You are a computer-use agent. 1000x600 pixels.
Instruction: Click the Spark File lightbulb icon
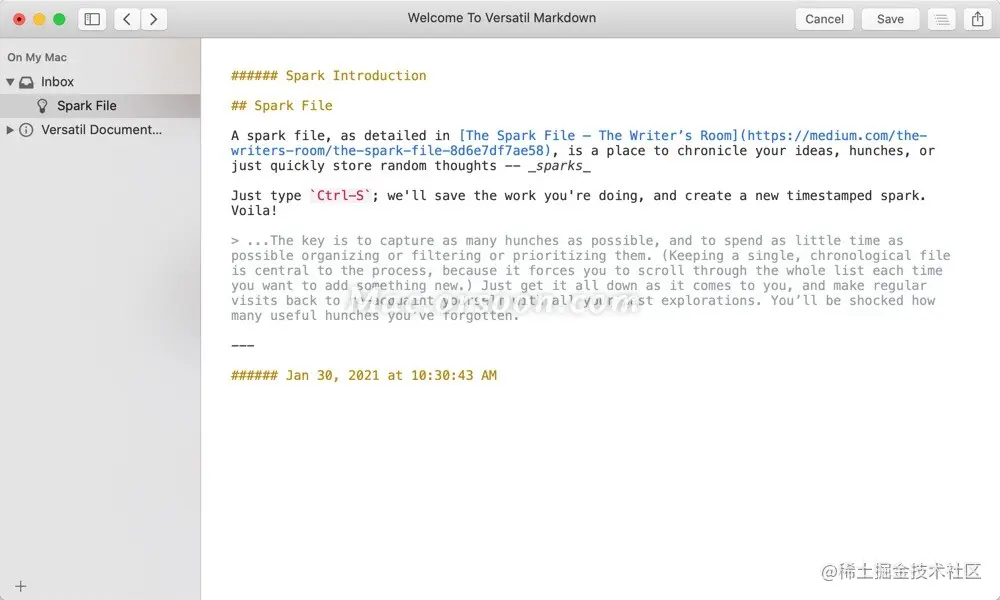tap(42, 106)
